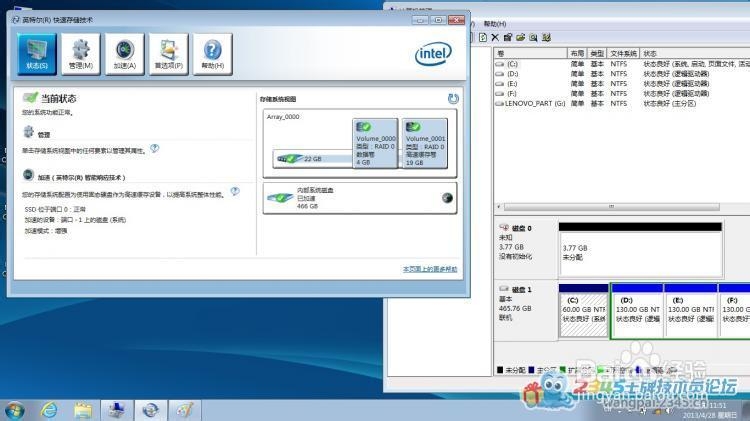The image size is (750, 421).
Task: Click horizontal scrollbar of the volume list
Action: (611, 207)
